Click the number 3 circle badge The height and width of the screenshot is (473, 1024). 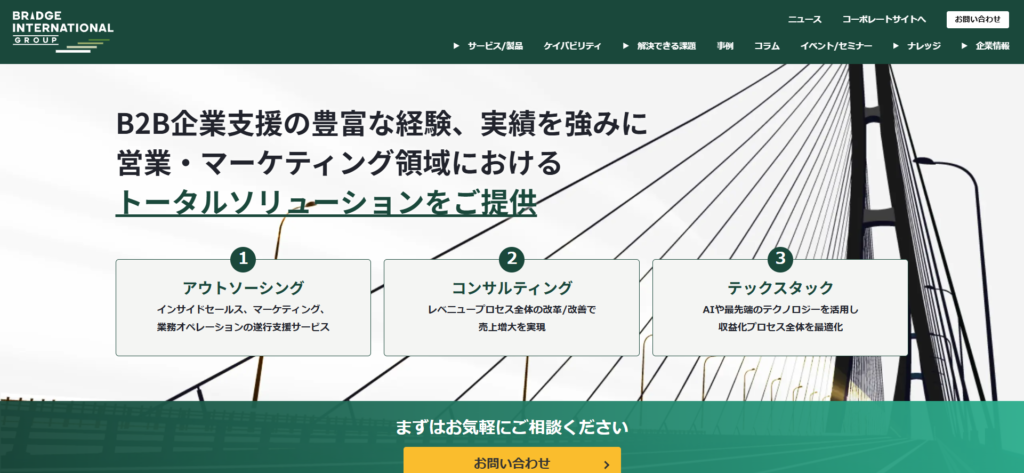click(780, 259)
